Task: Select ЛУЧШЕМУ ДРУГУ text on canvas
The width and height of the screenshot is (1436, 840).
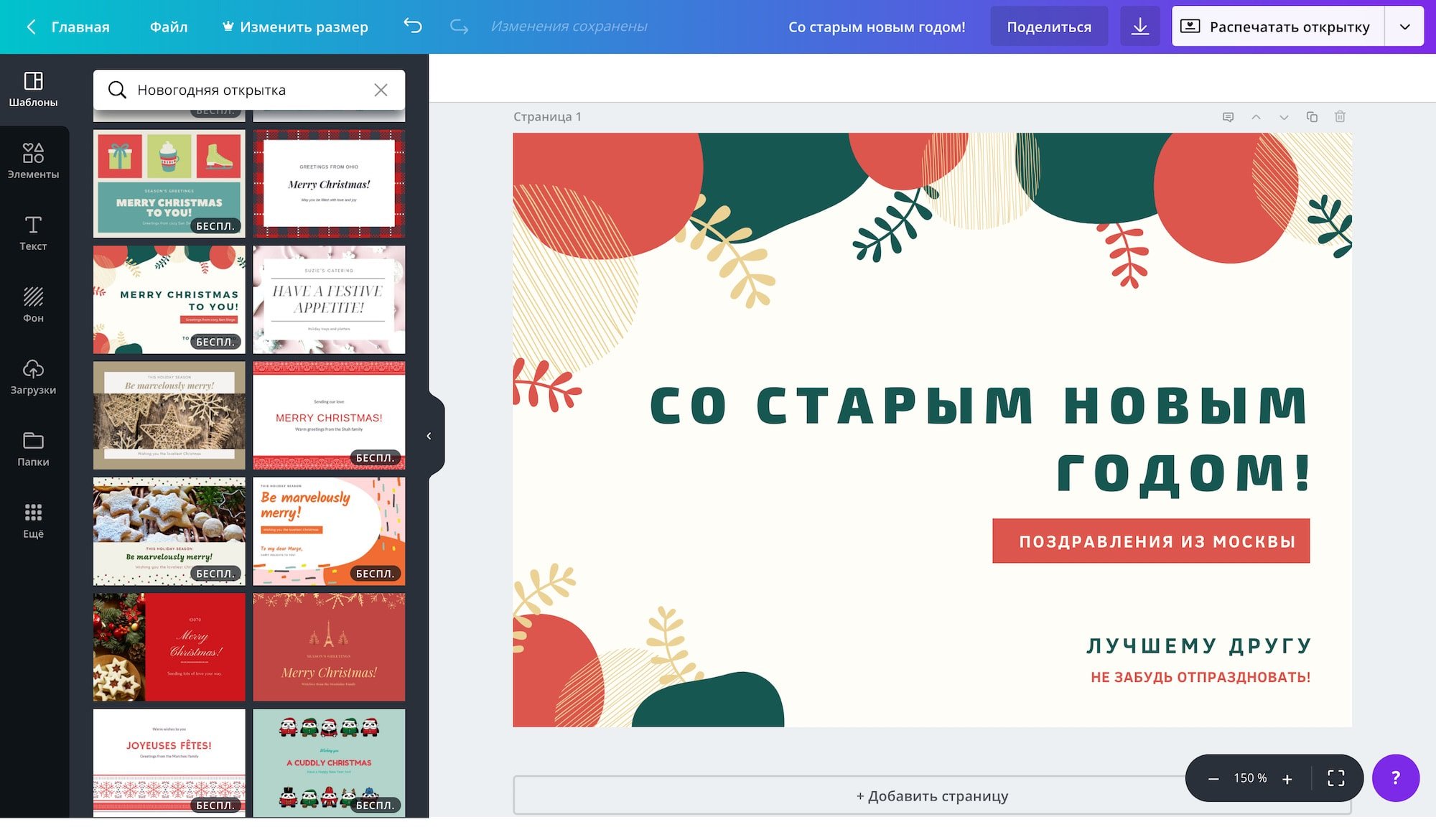Action: (x=1199, y=646)
